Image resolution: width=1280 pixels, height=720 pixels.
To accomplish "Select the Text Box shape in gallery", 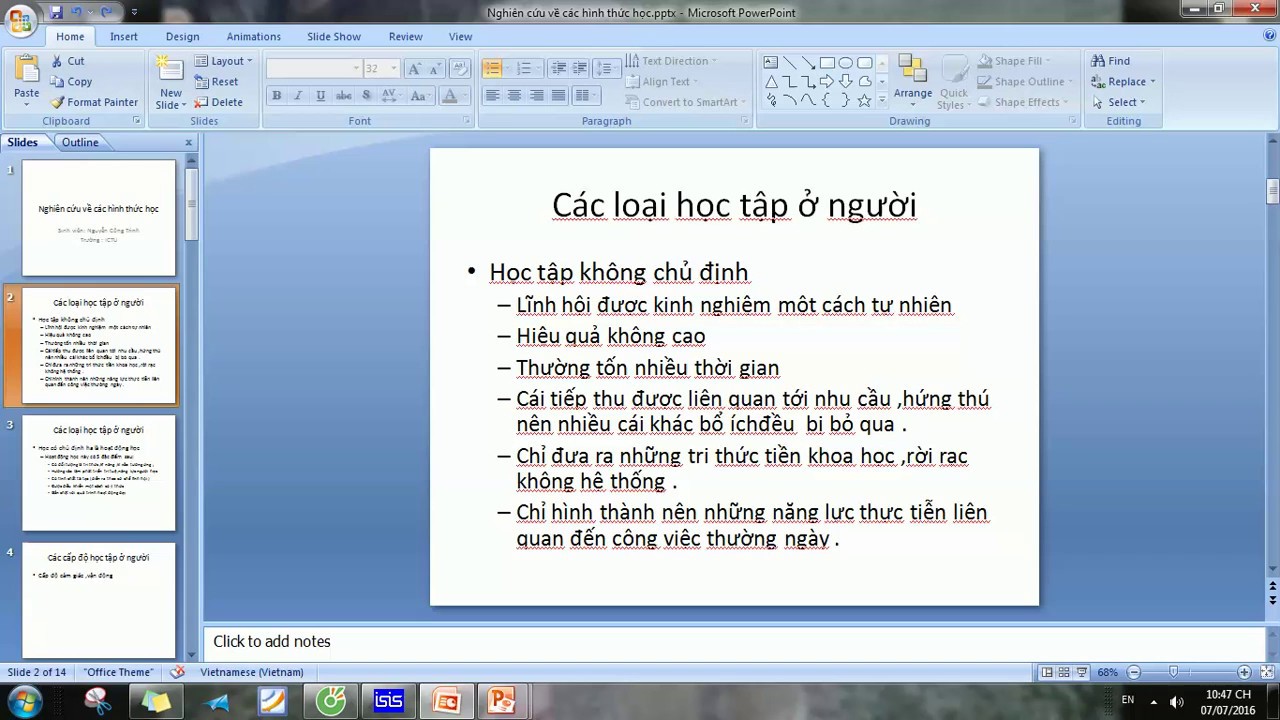I will pyautogui.click(x=771, y=63).
